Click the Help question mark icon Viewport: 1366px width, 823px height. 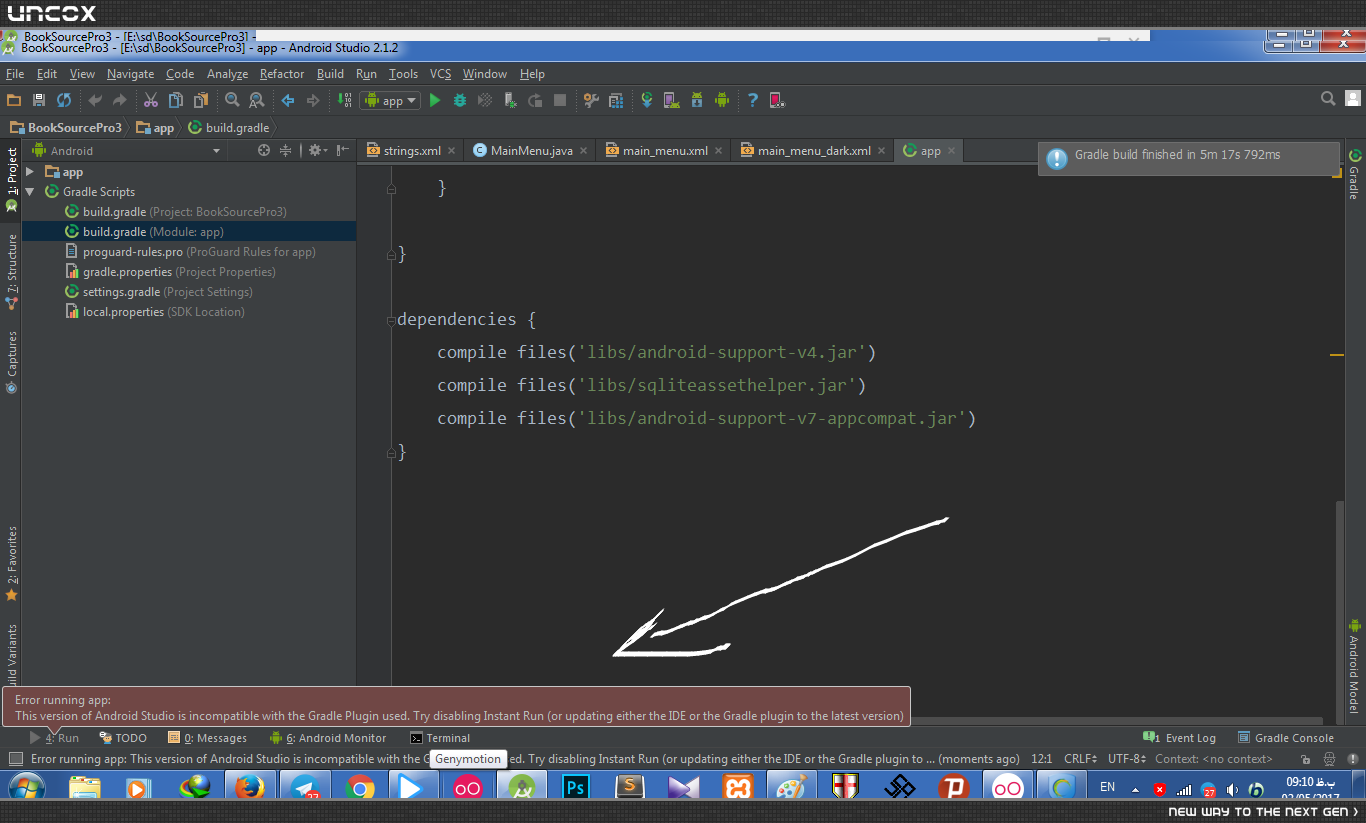[752, 100]
